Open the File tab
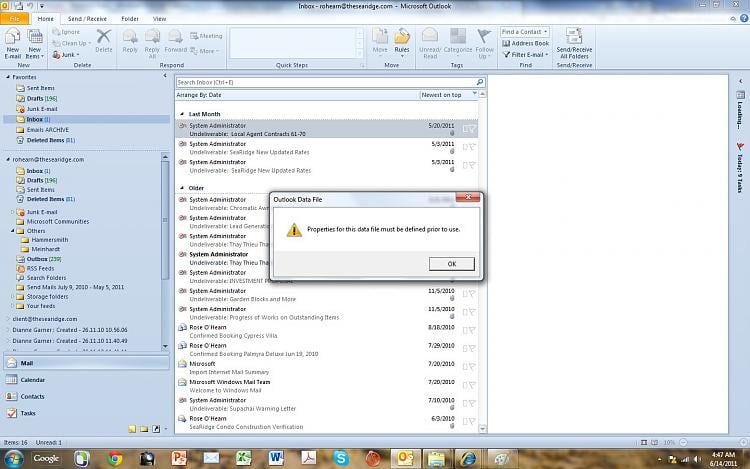The height and width of the screenshot is (469, 750). pos(14,19)
